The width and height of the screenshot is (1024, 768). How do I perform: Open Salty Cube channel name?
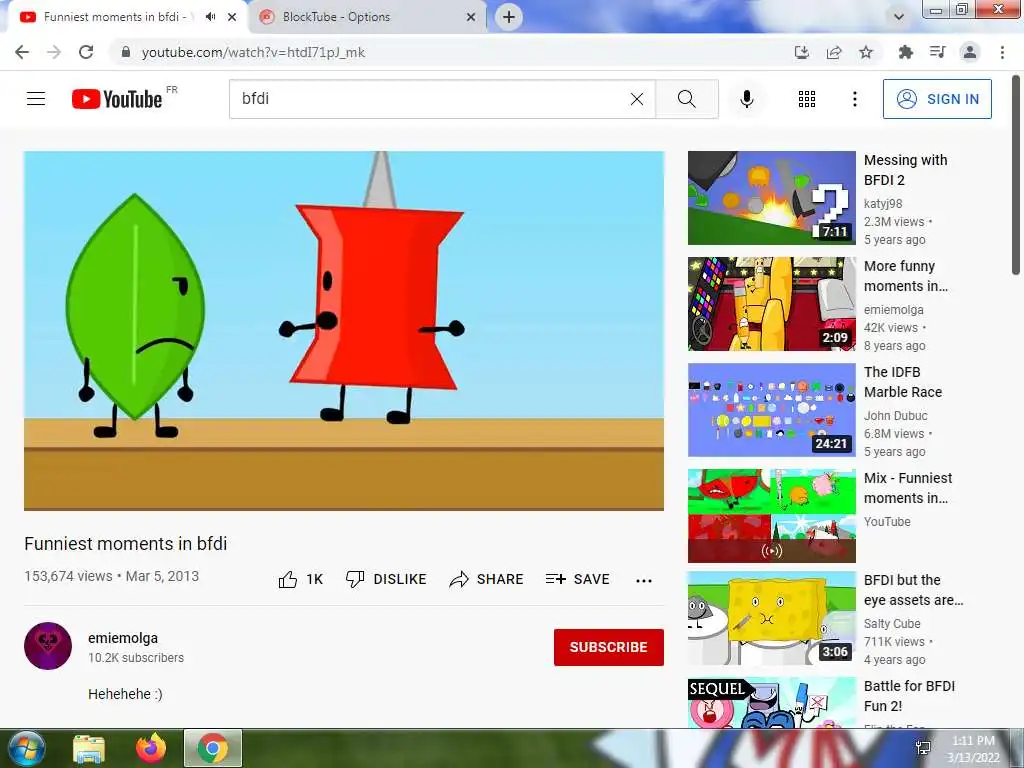892,624
